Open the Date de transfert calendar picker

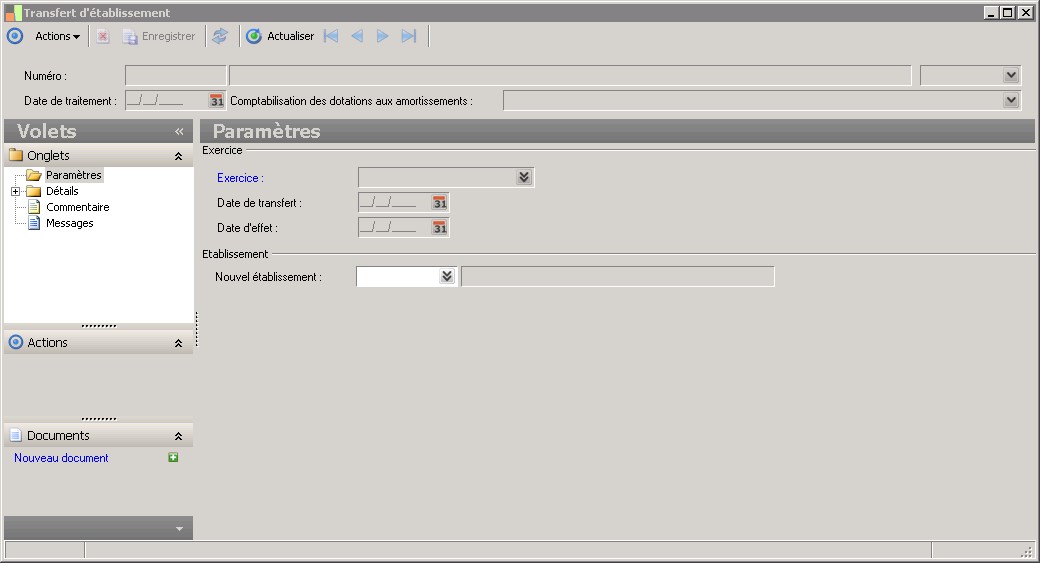[x=440, y=203]
